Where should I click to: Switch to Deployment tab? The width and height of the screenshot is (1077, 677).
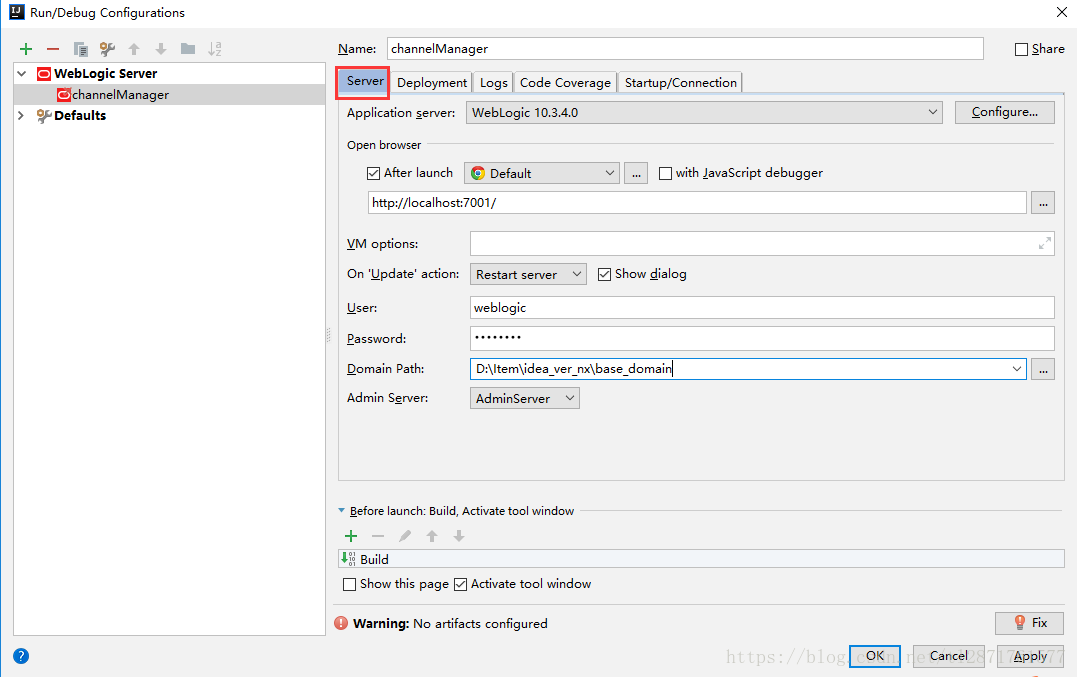tap(432, 82)
